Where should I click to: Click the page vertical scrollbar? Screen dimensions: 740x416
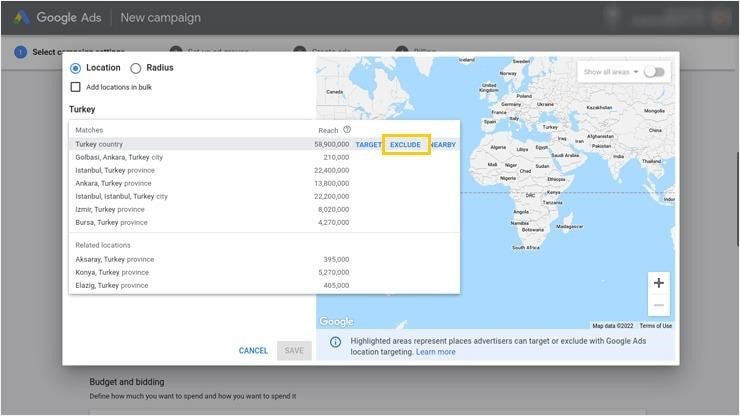(x=738, y=198)
